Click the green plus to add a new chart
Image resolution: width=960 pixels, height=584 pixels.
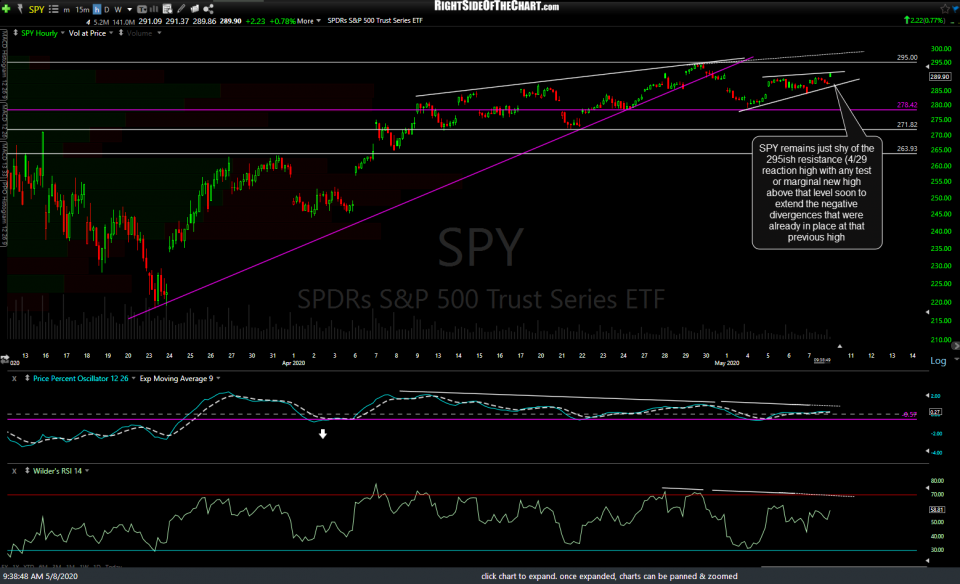pos(6,8)
